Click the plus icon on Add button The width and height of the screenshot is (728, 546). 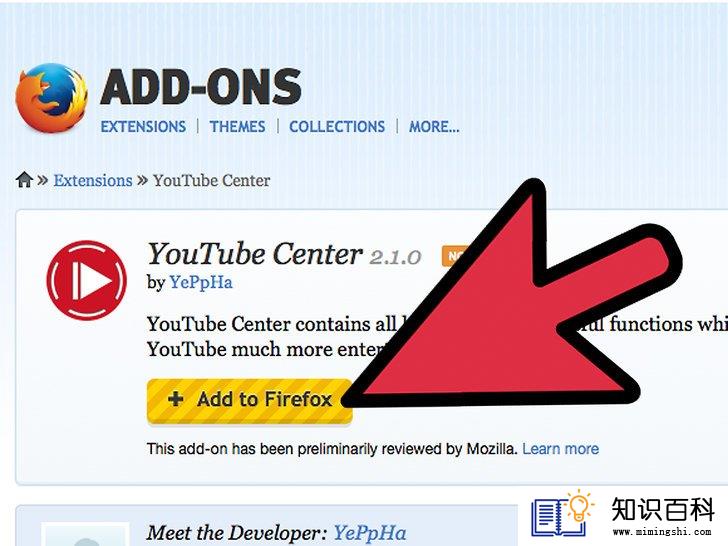click(x=176, y=399)
